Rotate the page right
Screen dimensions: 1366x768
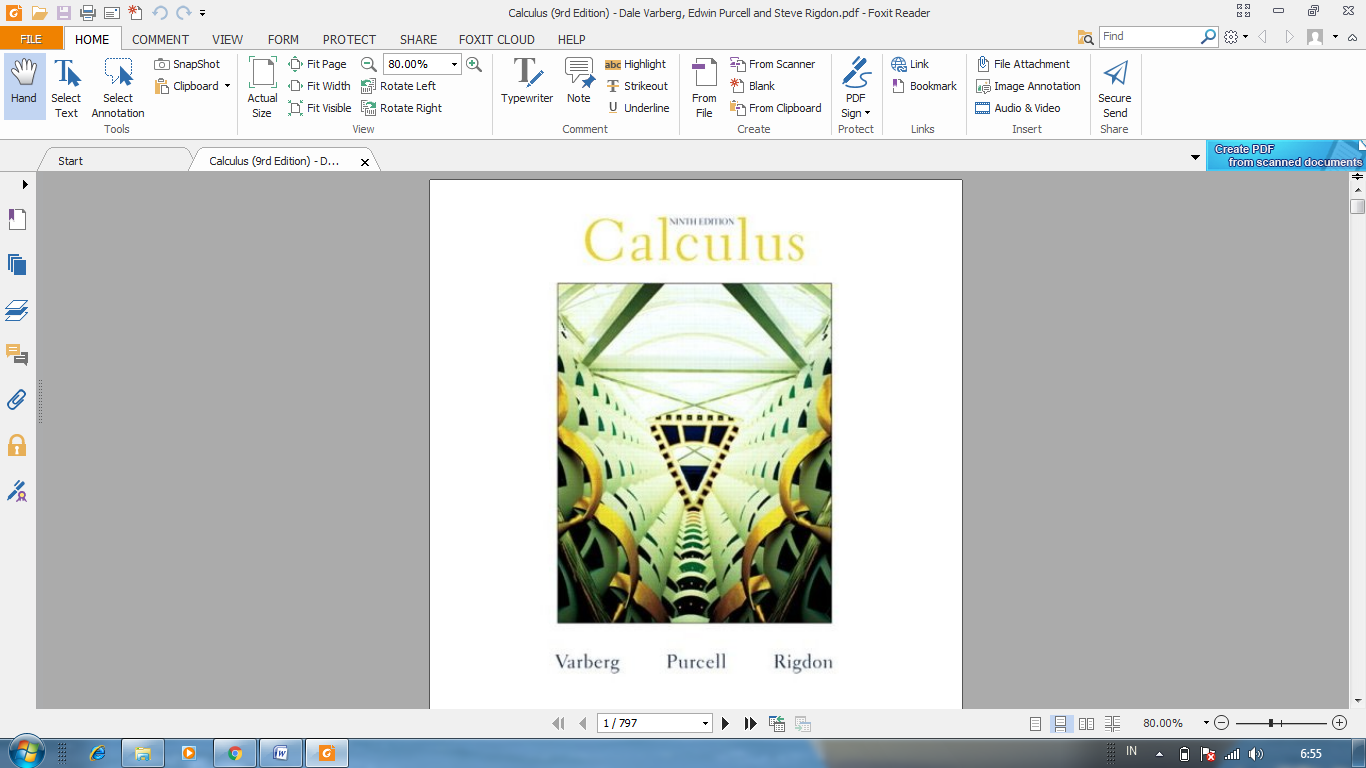click(x=402, y=108)
